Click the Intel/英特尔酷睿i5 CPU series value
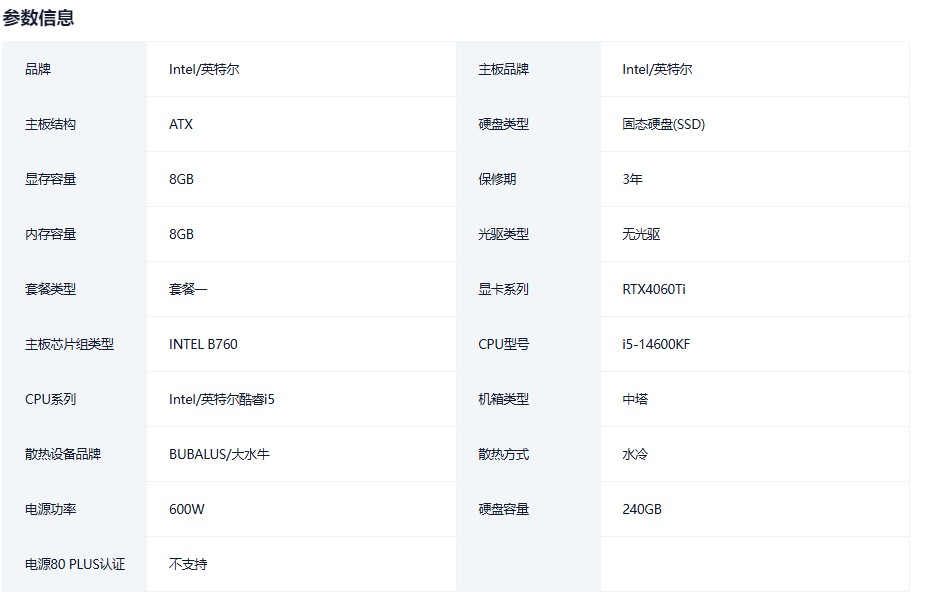This screenshot has width=925, height=604. click(221, 399)
